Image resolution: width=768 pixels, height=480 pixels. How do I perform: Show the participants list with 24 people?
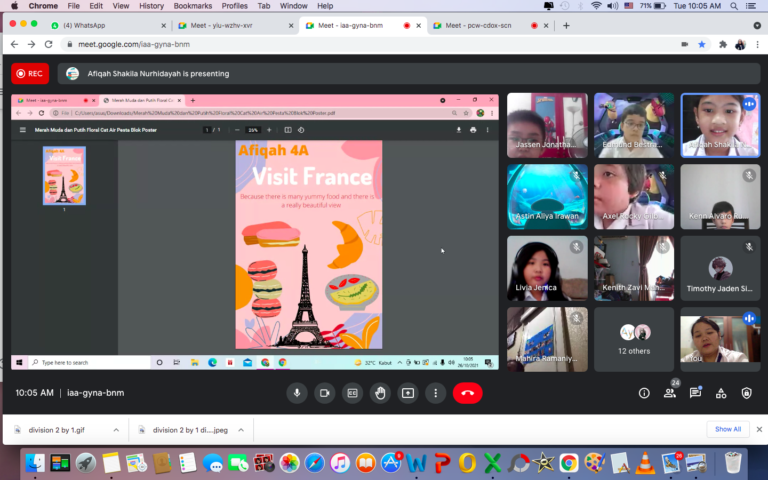670,393
